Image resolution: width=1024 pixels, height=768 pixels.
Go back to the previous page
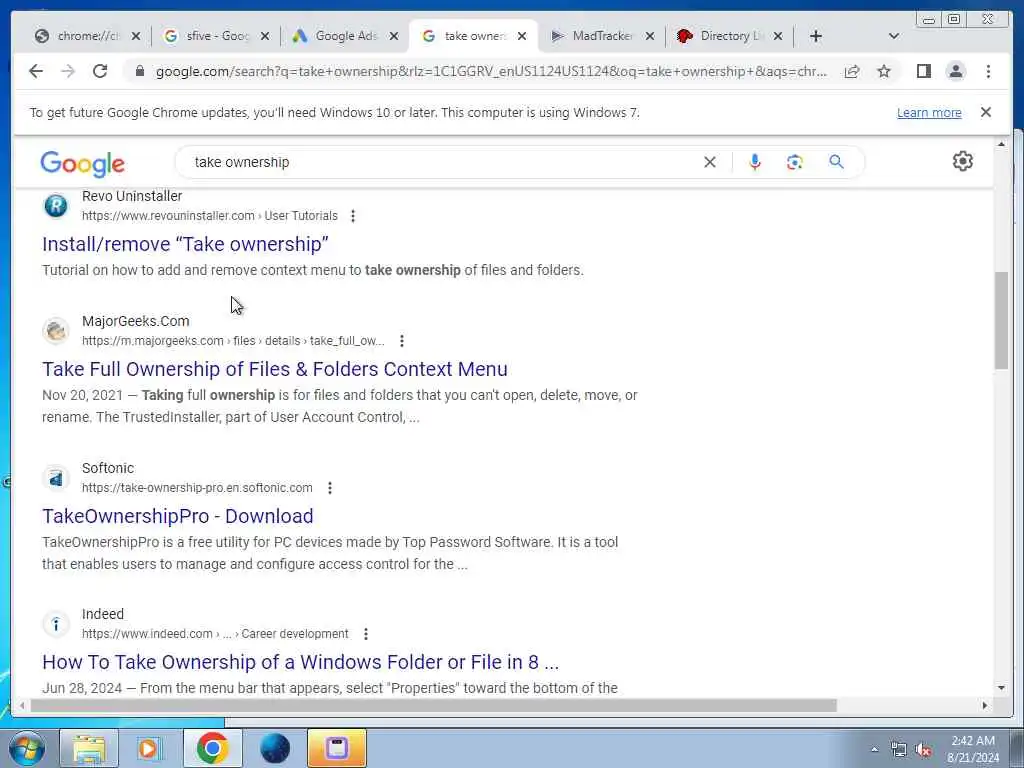pos(36,71)
